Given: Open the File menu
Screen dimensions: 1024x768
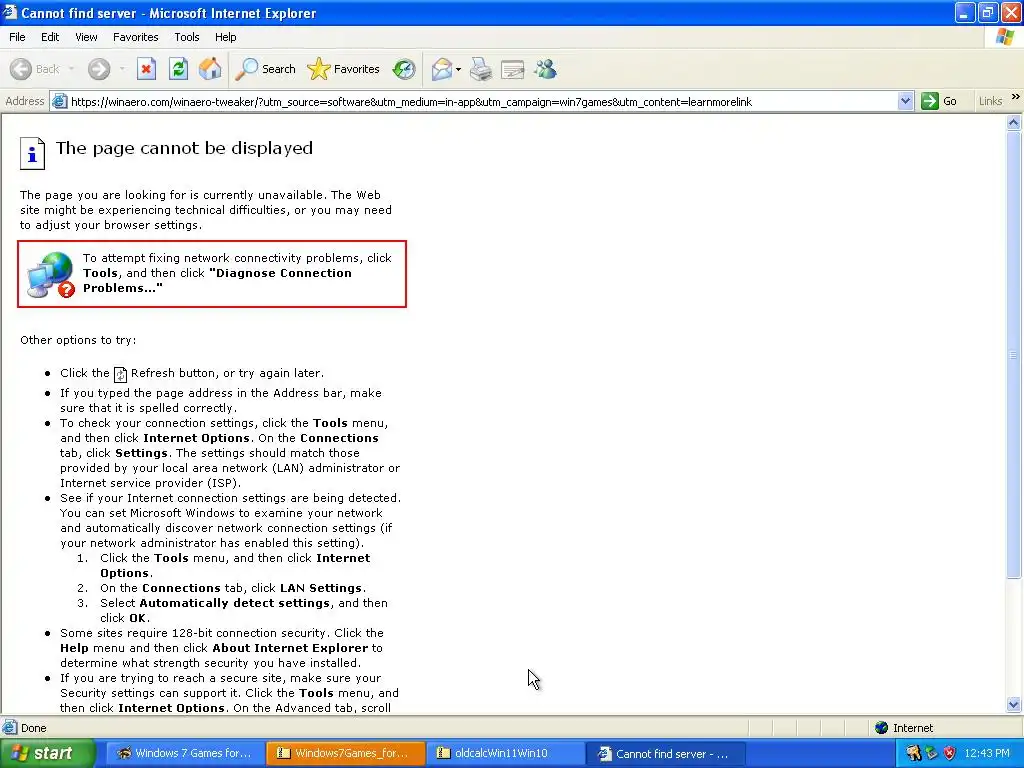Looking at the screenshot, I should (x=17, y=37).
